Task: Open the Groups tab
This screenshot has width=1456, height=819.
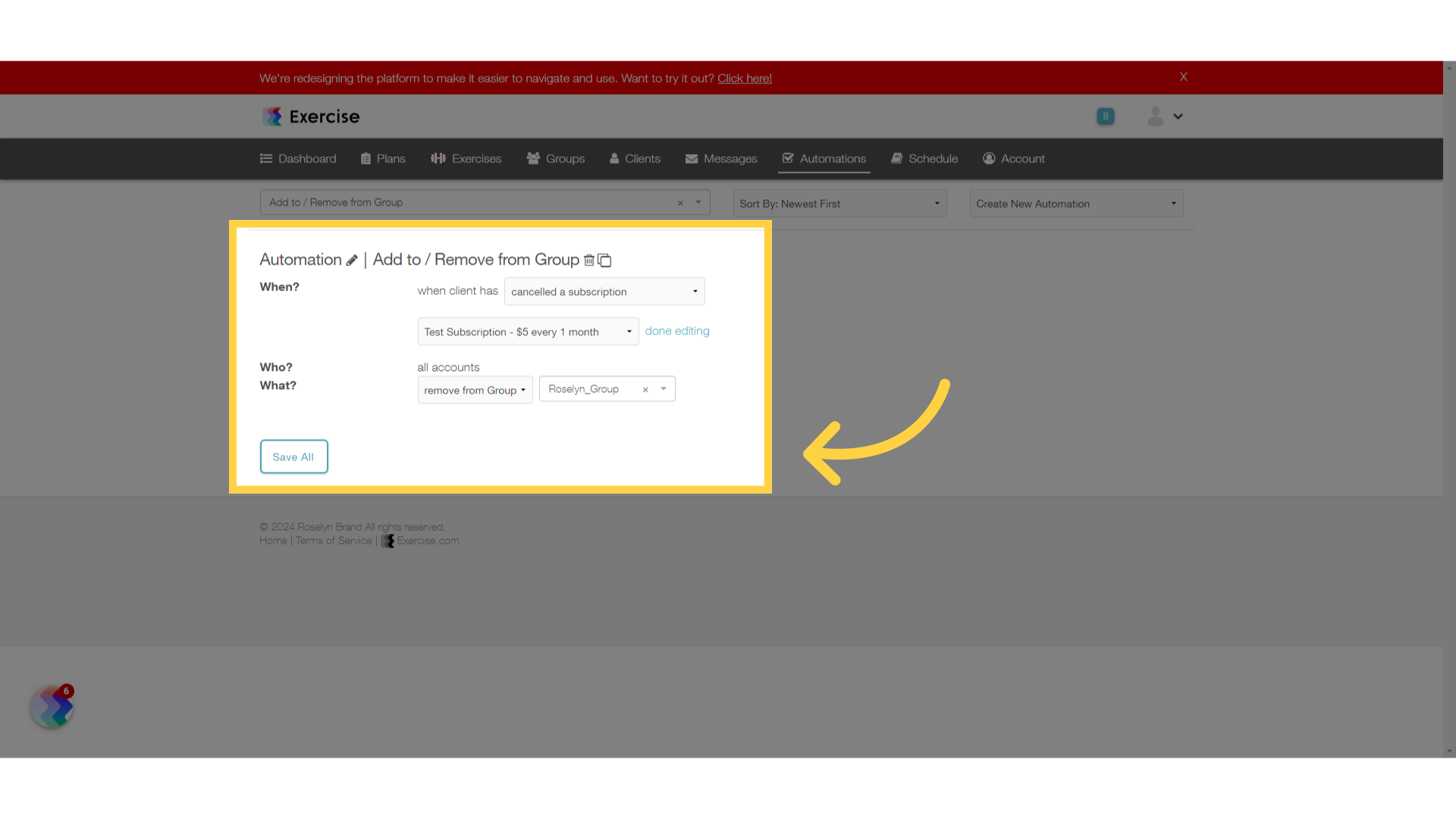Action: [556, 158]
